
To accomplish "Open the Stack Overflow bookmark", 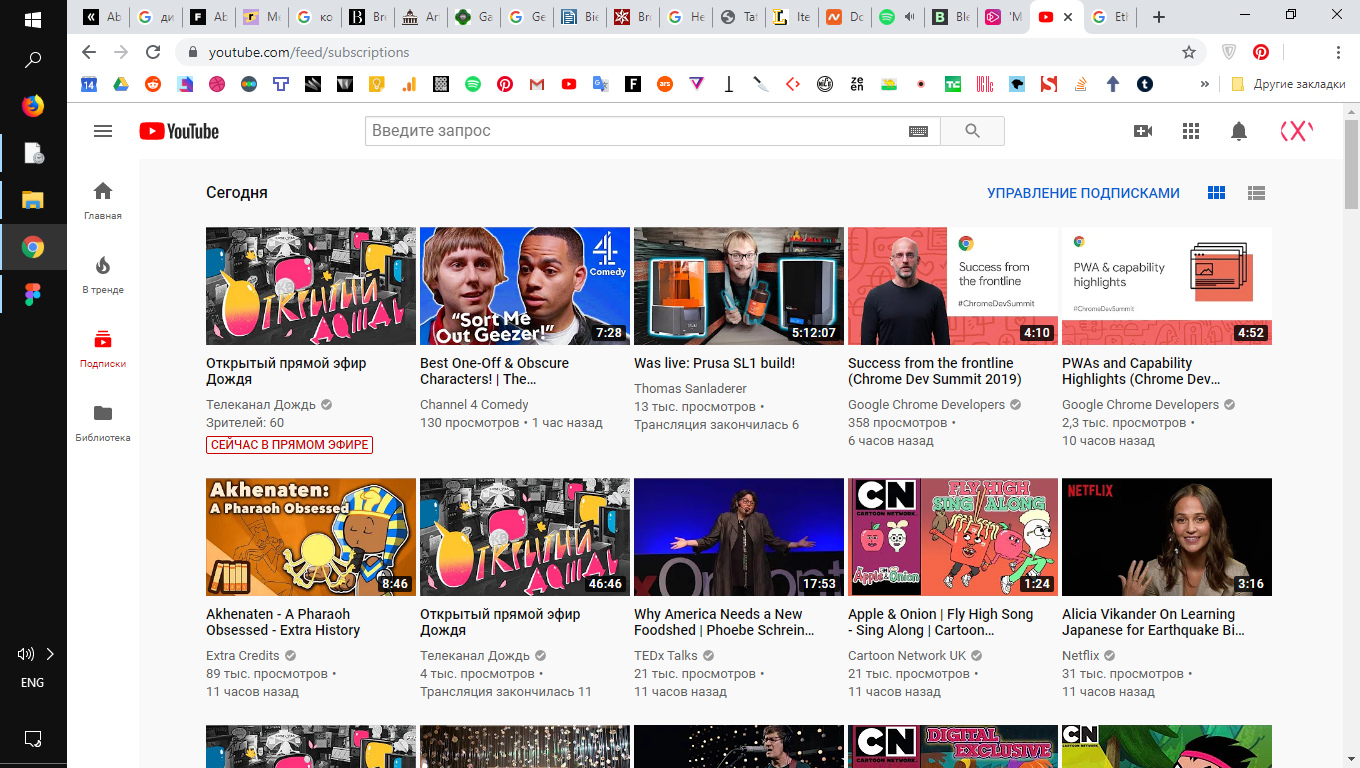I will pos(1081,85).
